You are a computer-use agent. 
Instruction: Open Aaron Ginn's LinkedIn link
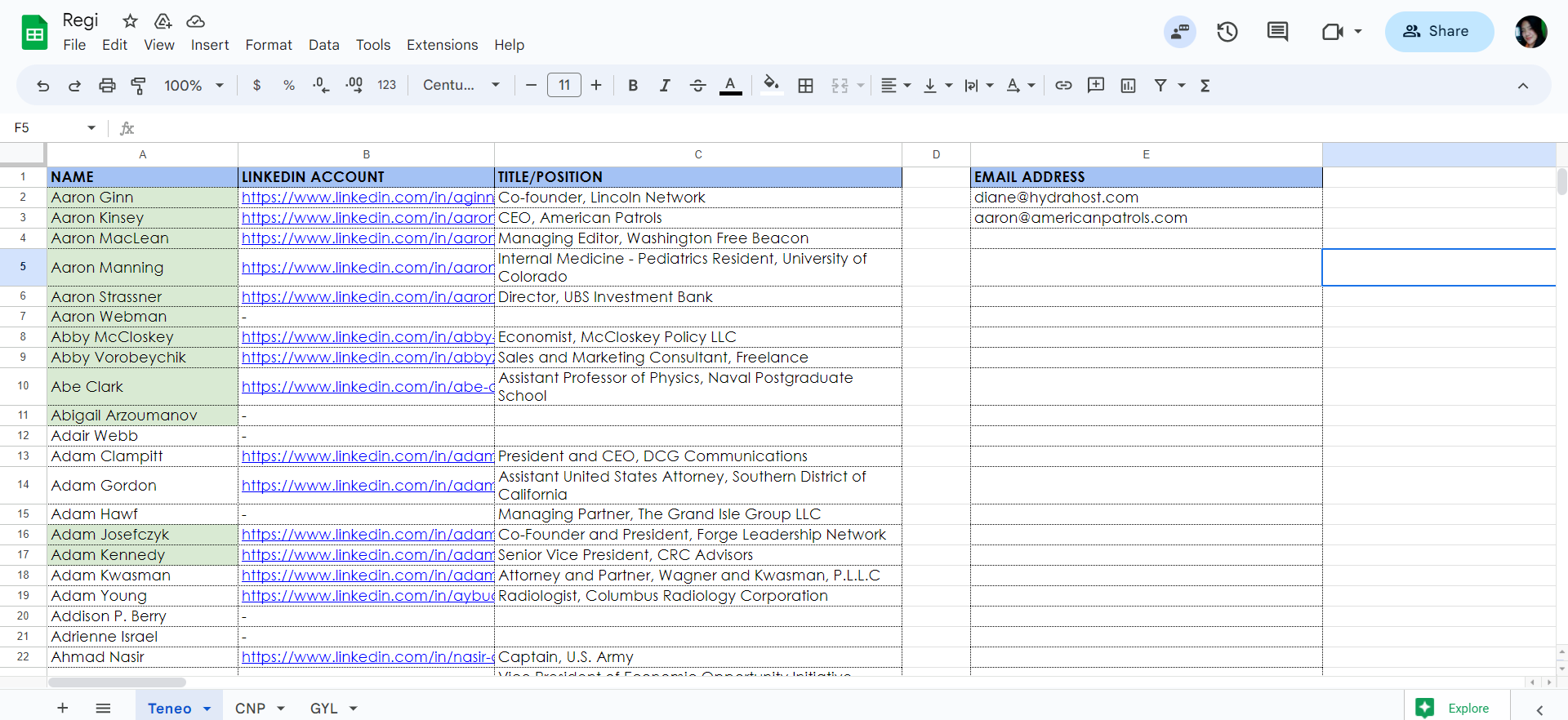(x=367, y=198)
